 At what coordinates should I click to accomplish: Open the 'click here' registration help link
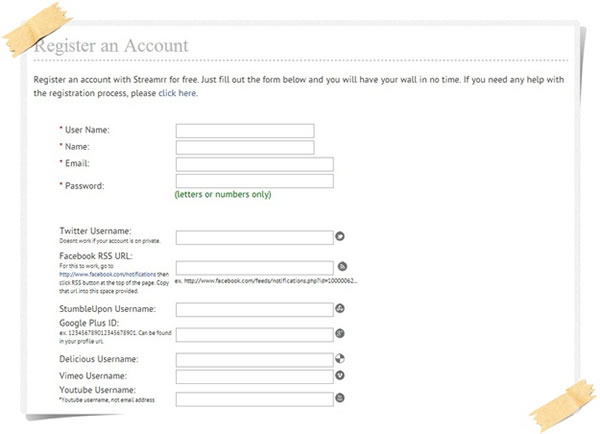point(177,93)
